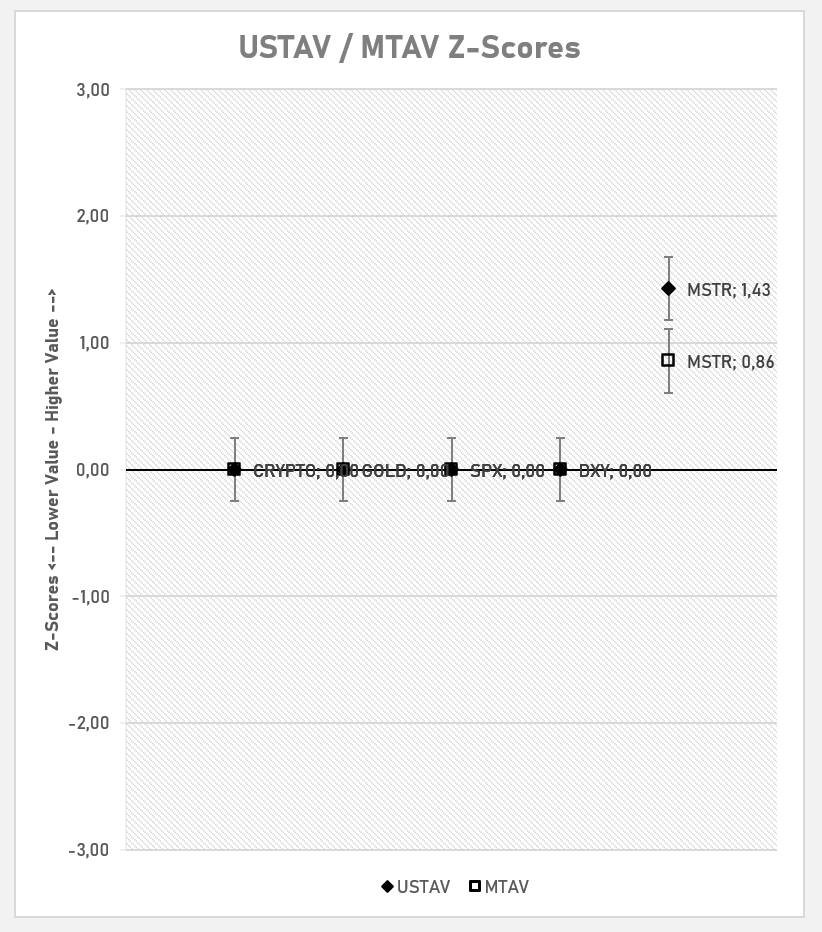Click the DXY data point marker
This screenshot has width=822, height=932.
click(560, 469)
